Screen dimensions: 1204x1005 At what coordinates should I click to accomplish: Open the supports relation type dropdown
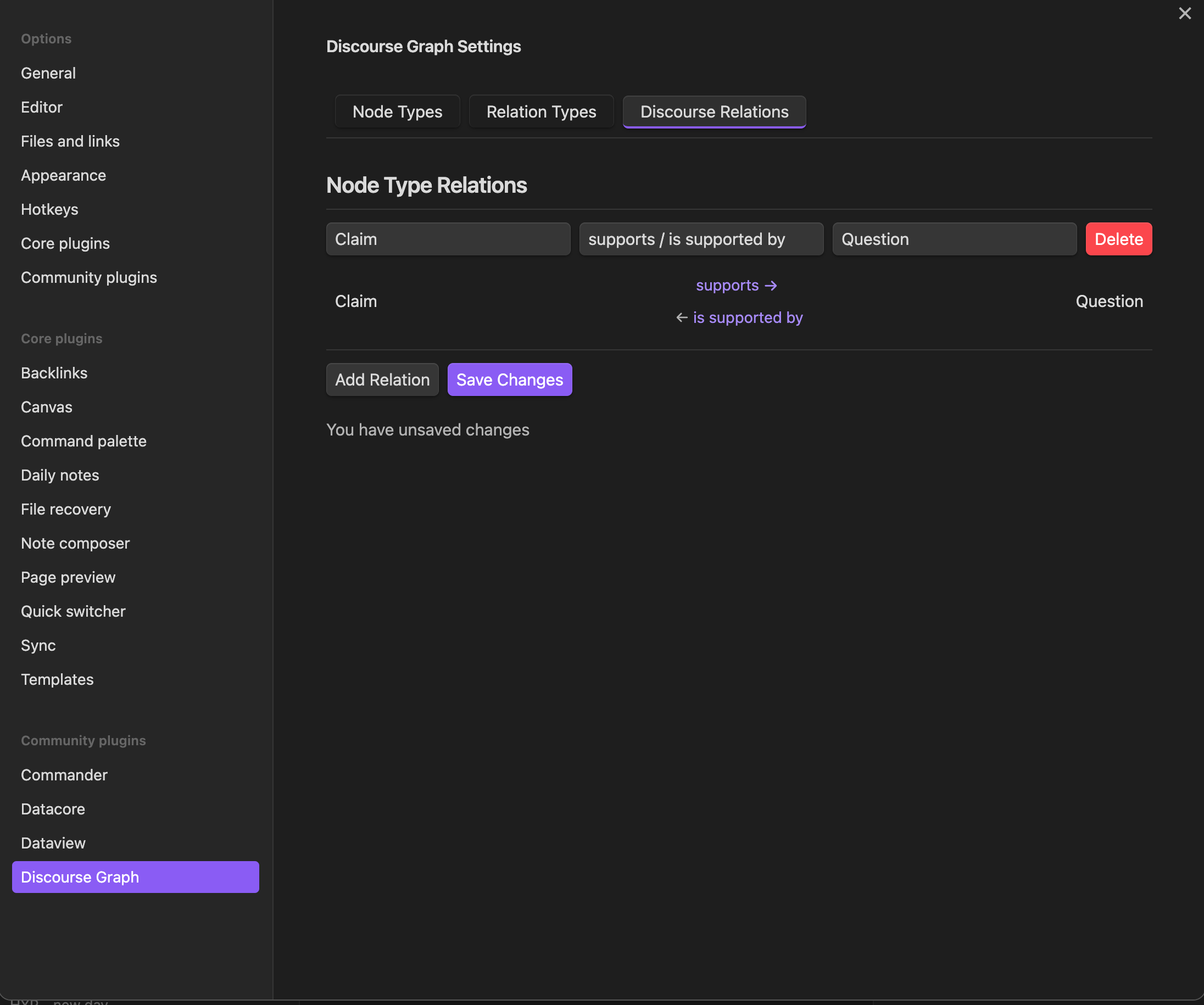[701, 239]
